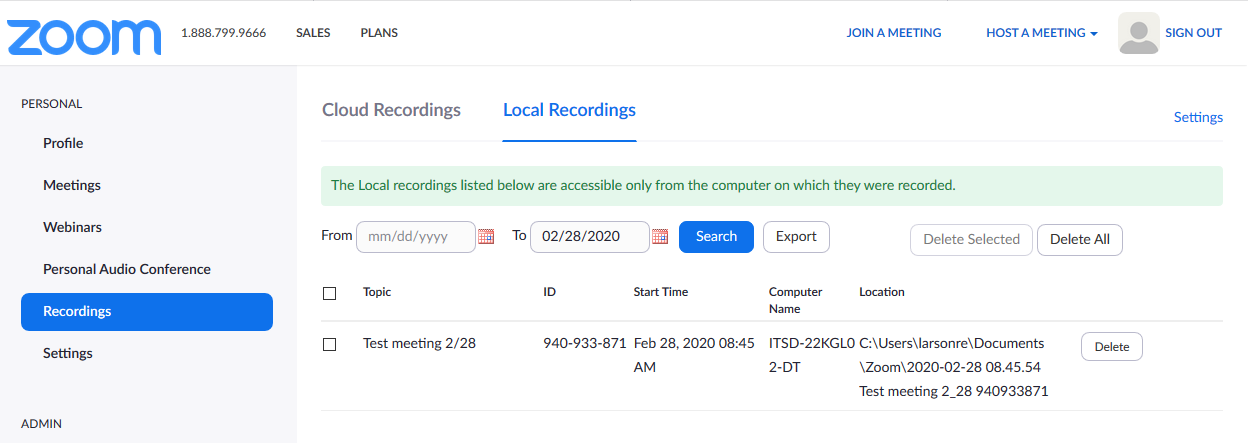This screenshot has height=443, width=1248.
Task: Click the green local recordings notice
Action: point(772,186)
